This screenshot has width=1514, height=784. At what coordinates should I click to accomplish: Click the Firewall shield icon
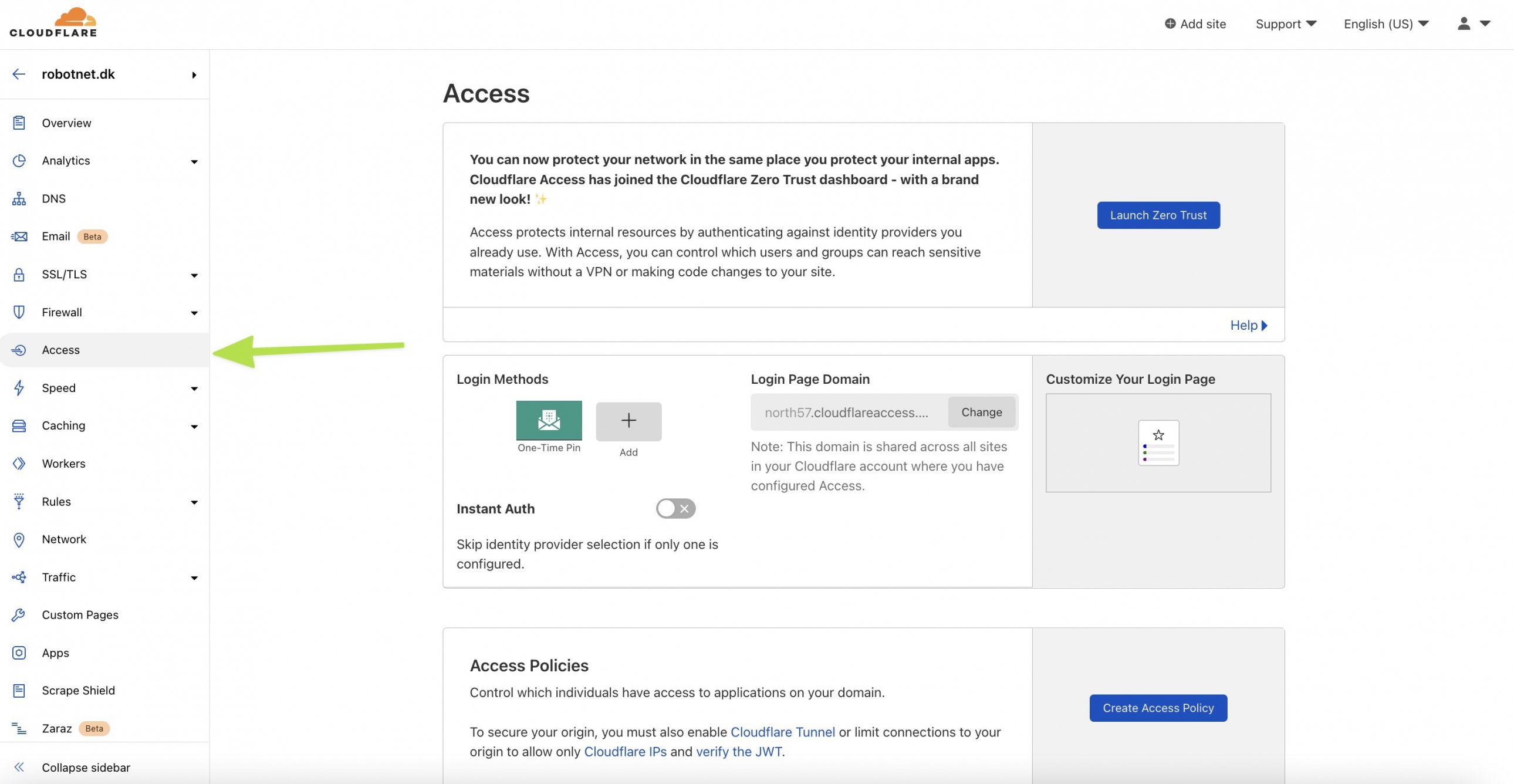click(19, 312)
